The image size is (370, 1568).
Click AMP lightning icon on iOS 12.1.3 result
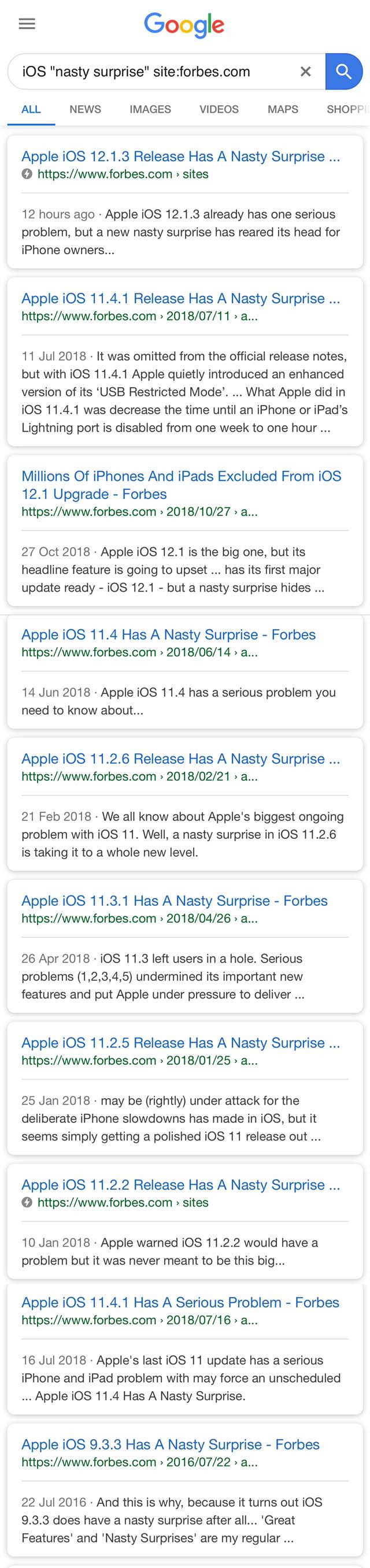tap(27, 174)
